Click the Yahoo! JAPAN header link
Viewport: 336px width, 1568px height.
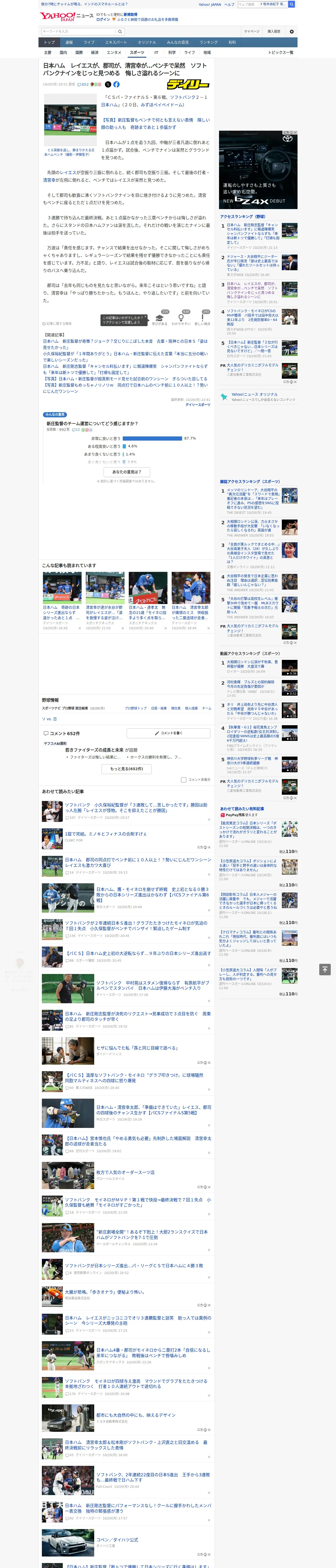210,4
